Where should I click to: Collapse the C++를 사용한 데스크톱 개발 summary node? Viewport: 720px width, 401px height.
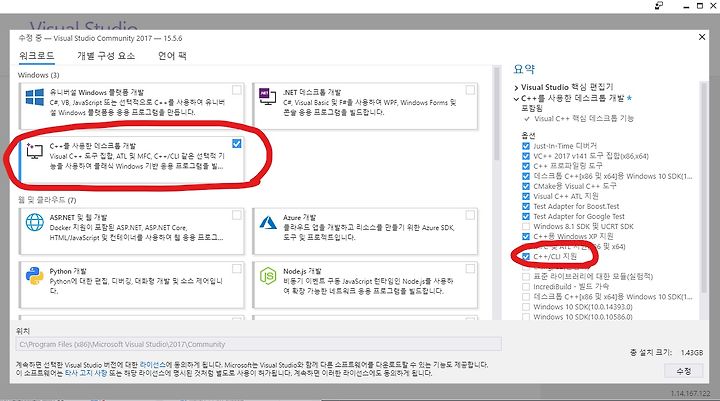tap(516, 99)
